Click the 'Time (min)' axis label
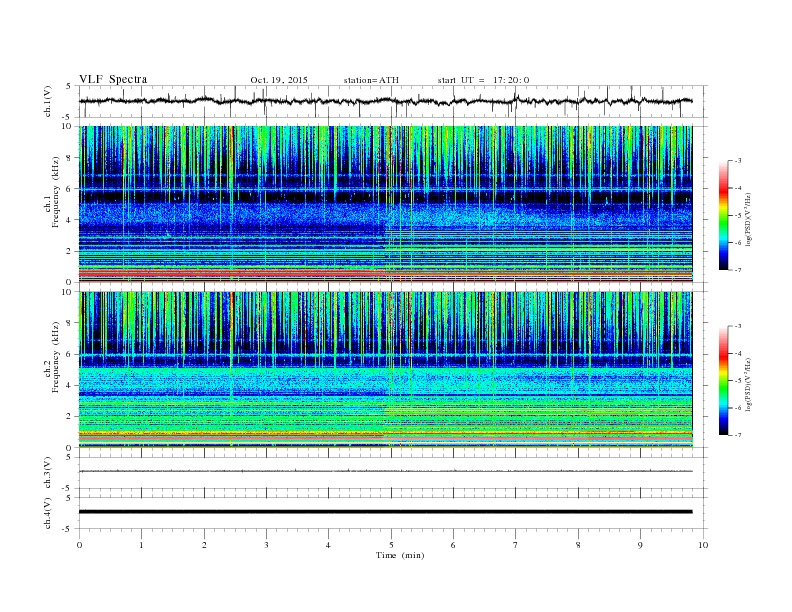 coord(400,555)
